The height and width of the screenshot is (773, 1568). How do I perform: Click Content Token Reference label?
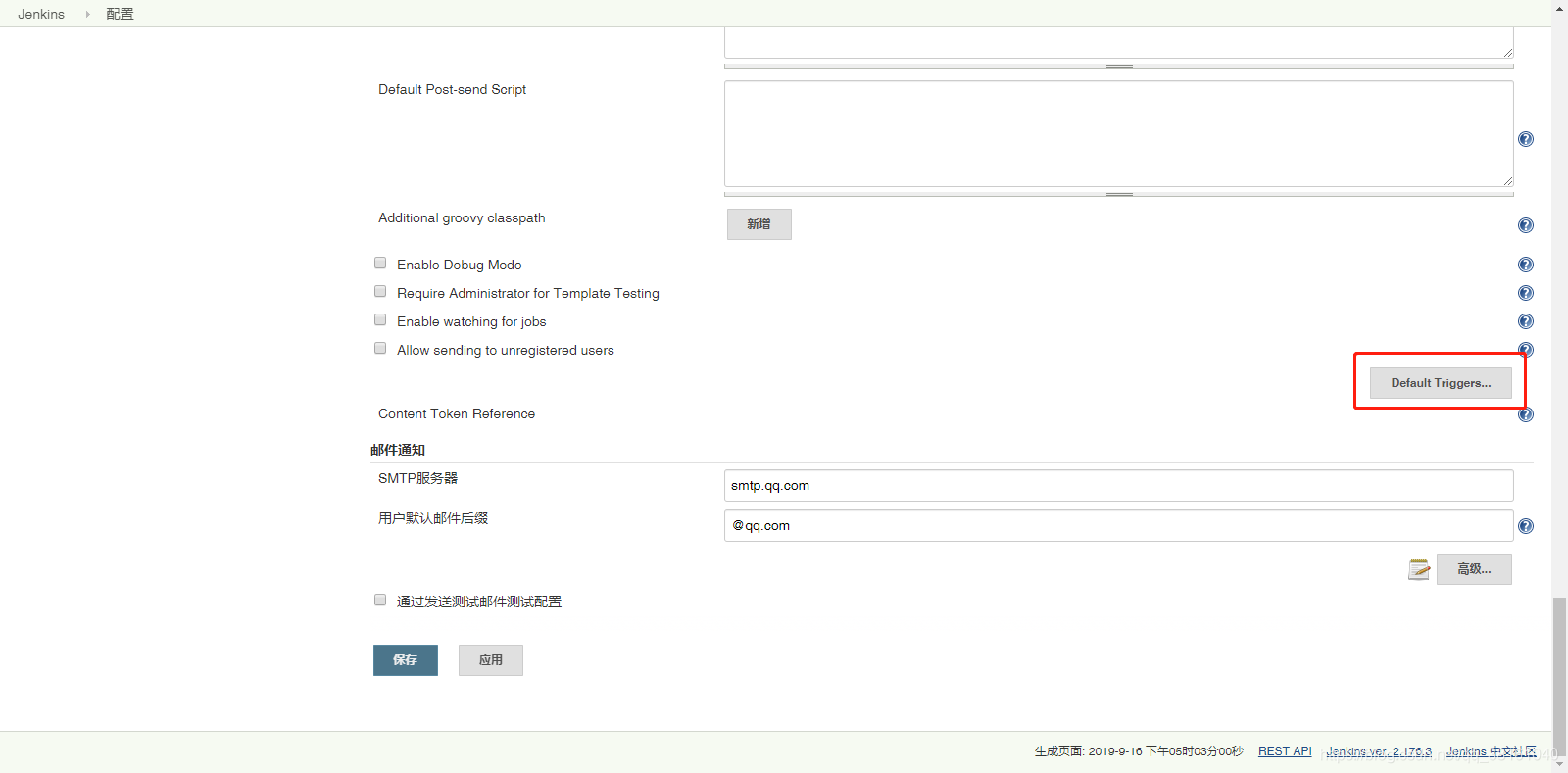[457, 413]
